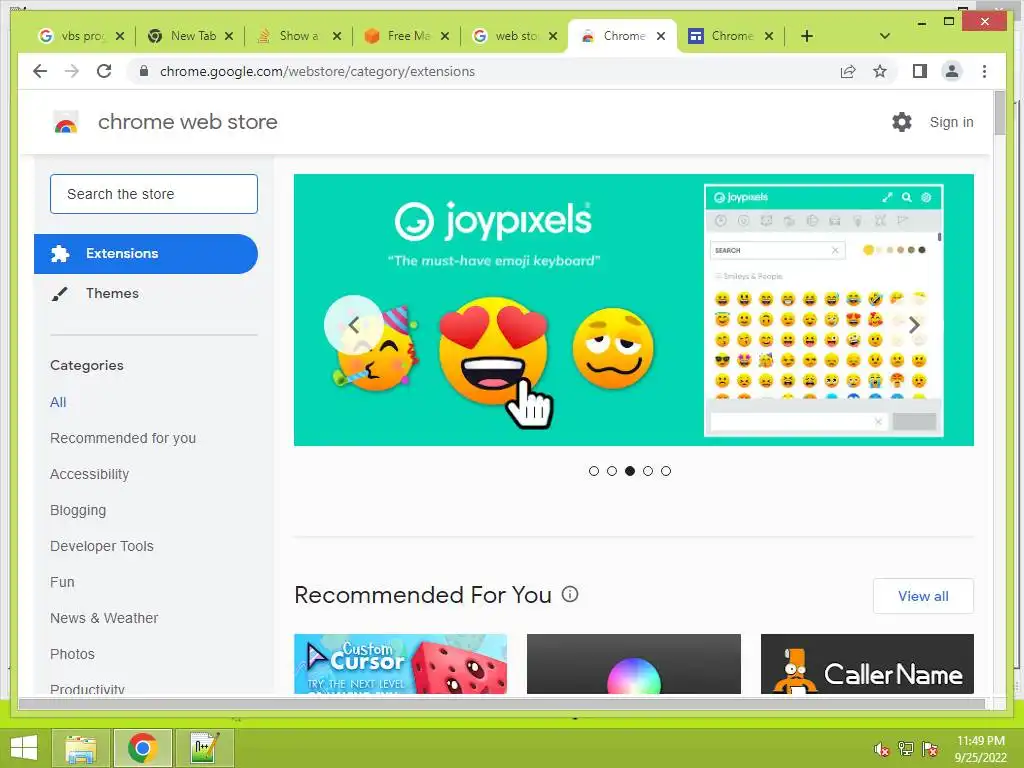
Task: Open a new browser tab with plus icon
Action: coord(807,36)
